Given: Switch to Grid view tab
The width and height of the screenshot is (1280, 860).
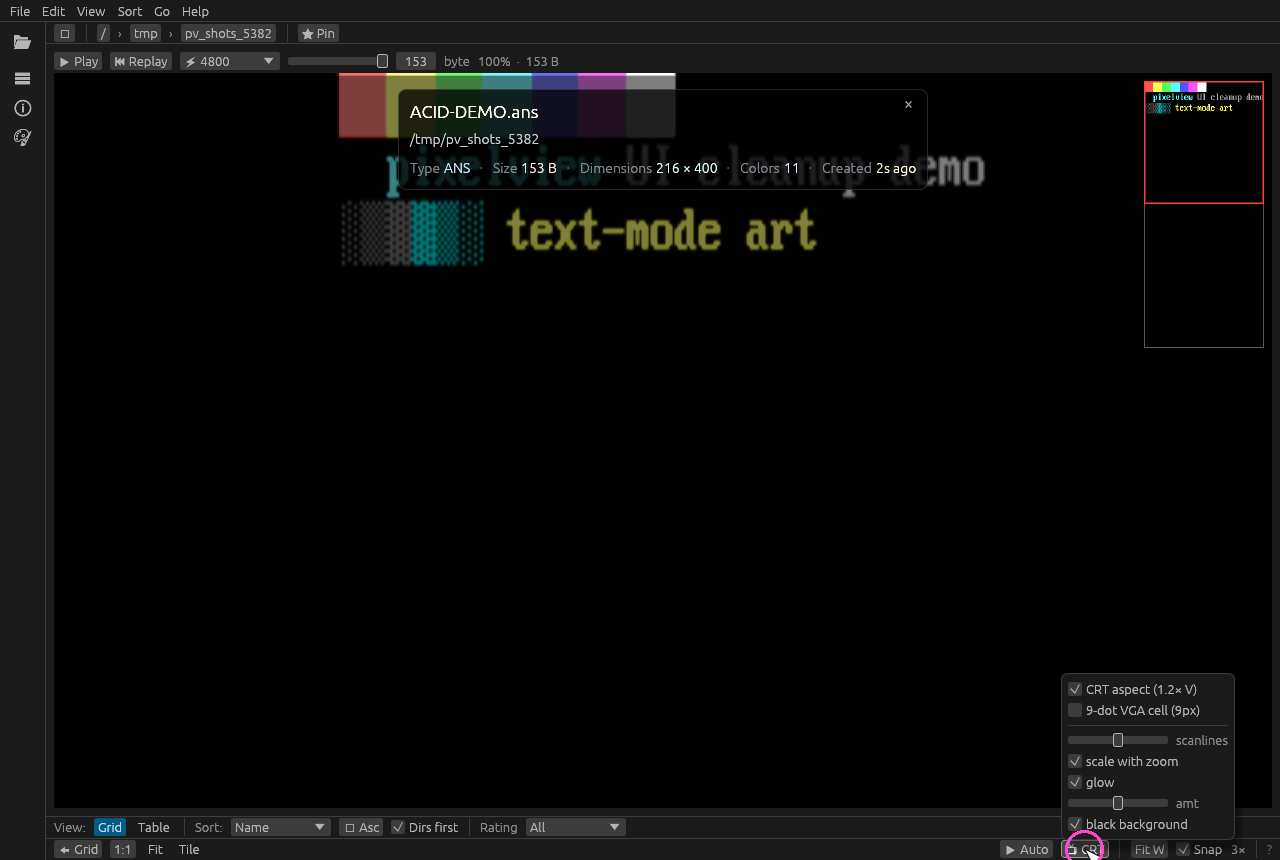Looking at the screenshot, I should point(110,827).
